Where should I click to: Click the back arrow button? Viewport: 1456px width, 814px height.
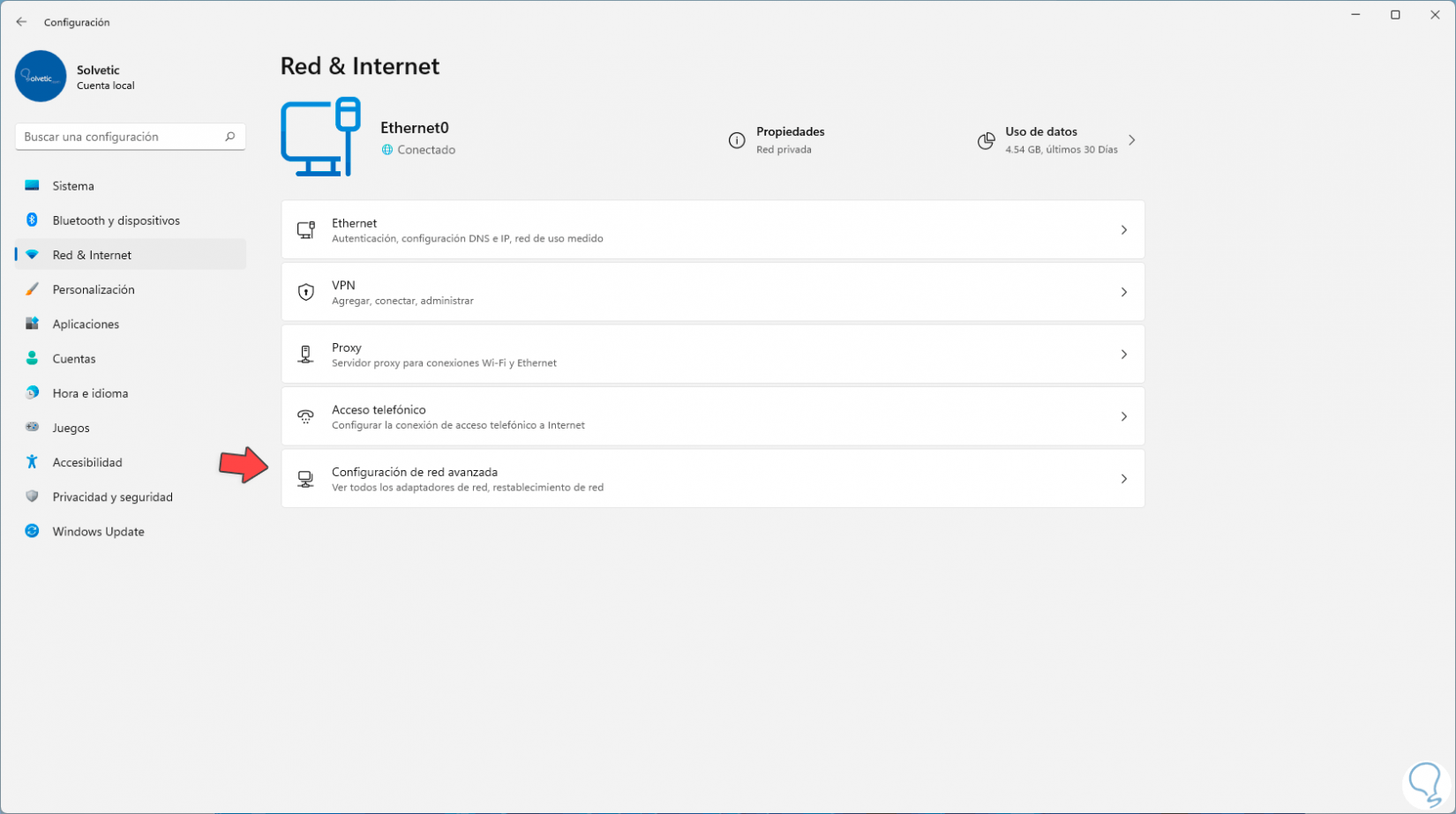tap(21, 22)
